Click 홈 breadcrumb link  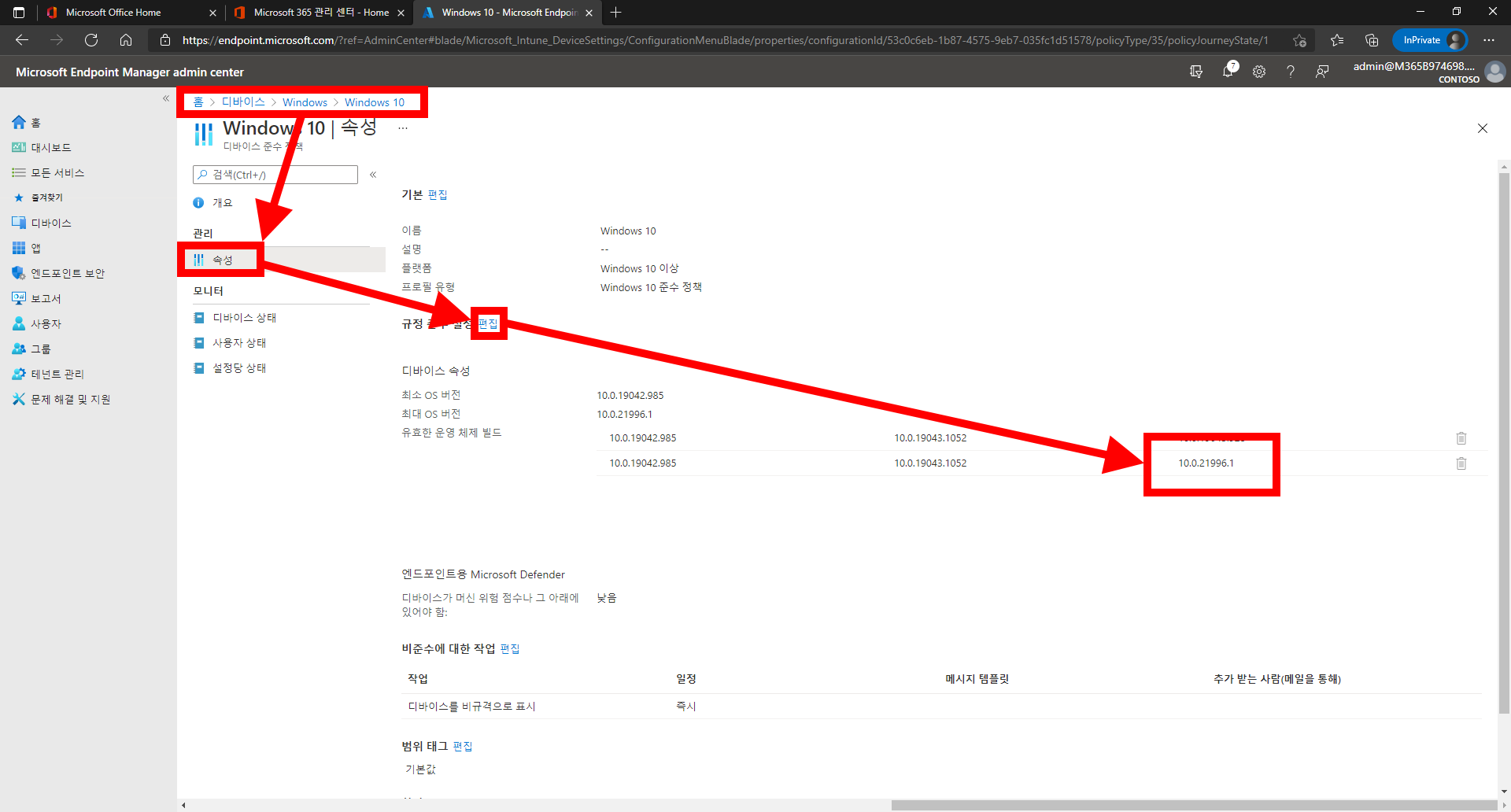198,102
